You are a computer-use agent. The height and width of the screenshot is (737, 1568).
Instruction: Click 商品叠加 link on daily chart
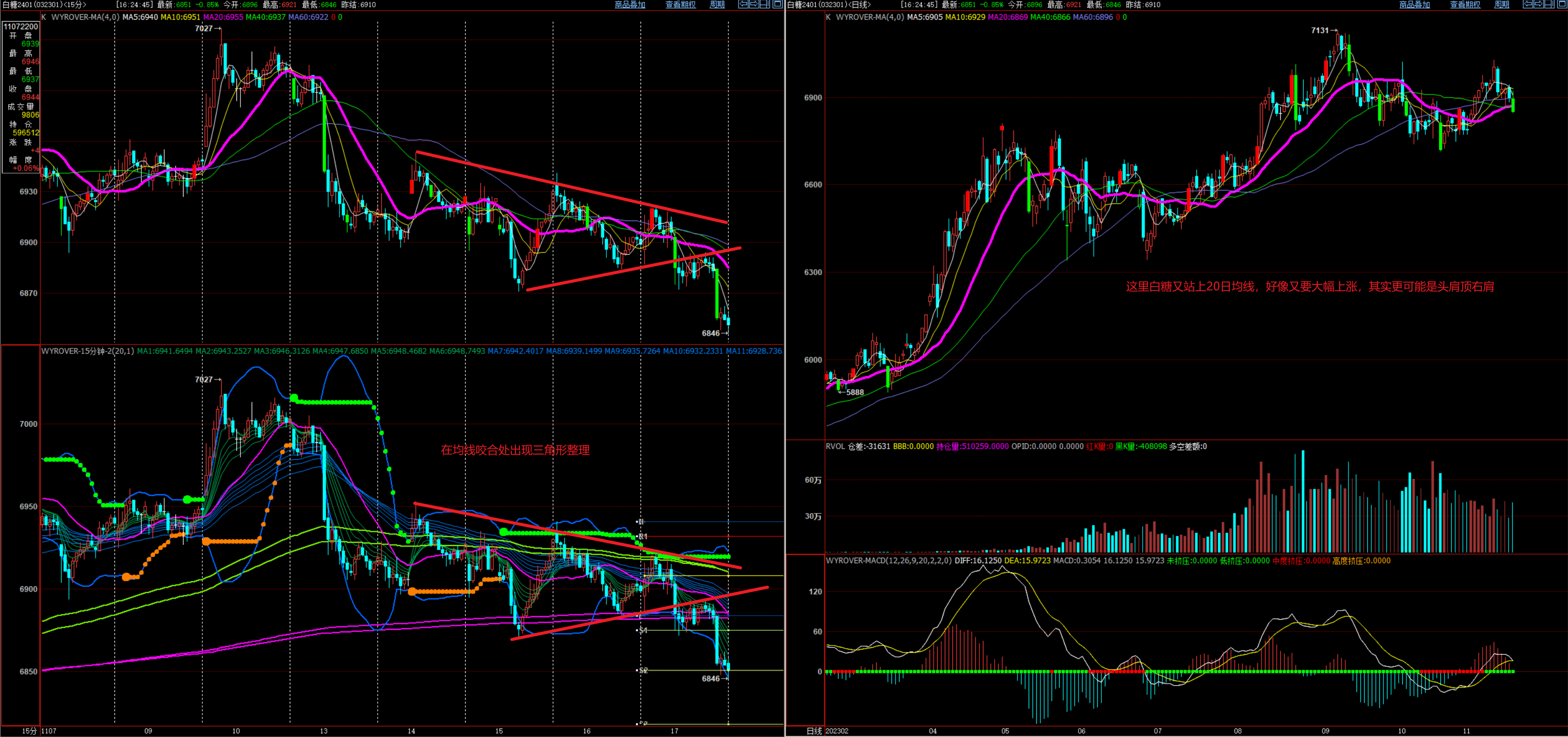pos(1415,5)
